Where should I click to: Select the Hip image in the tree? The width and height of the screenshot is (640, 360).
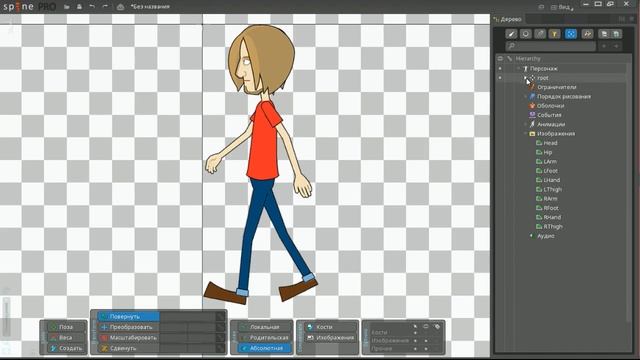pos(548,152)
